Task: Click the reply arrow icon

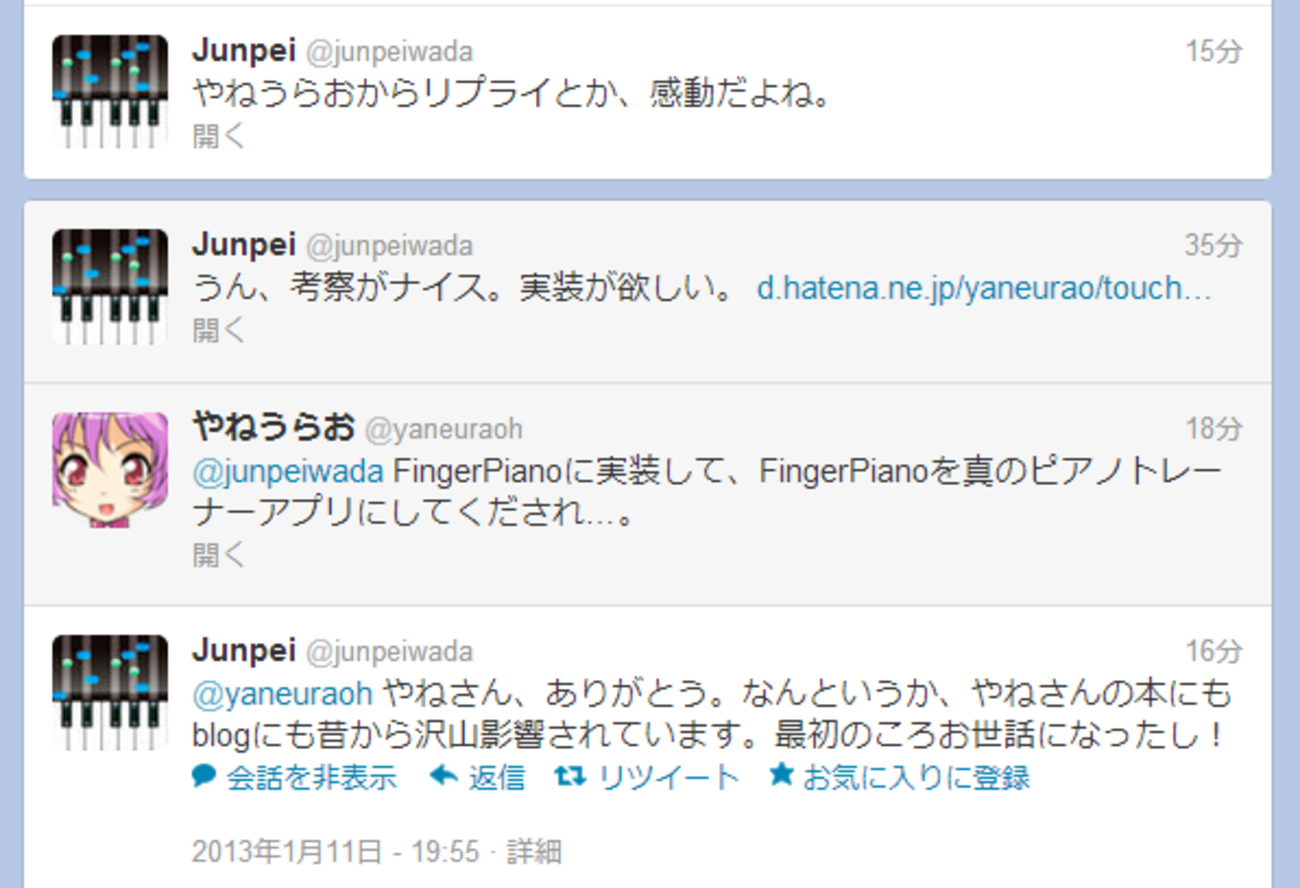Action: pyautogui.click(x=443, y=776)
